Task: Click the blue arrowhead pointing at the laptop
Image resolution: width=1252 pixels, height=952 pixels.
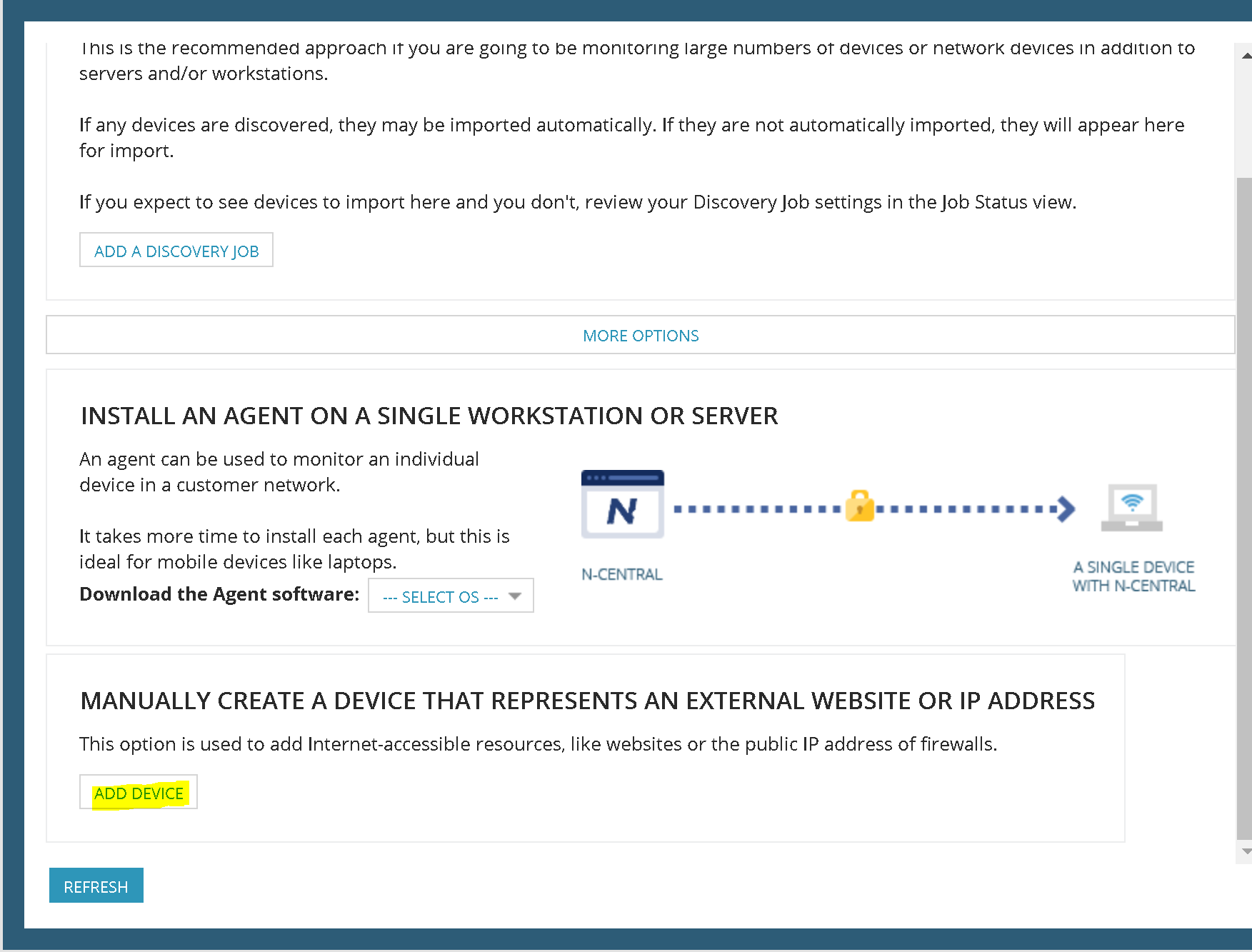Action: click(x=1066, y=509)
